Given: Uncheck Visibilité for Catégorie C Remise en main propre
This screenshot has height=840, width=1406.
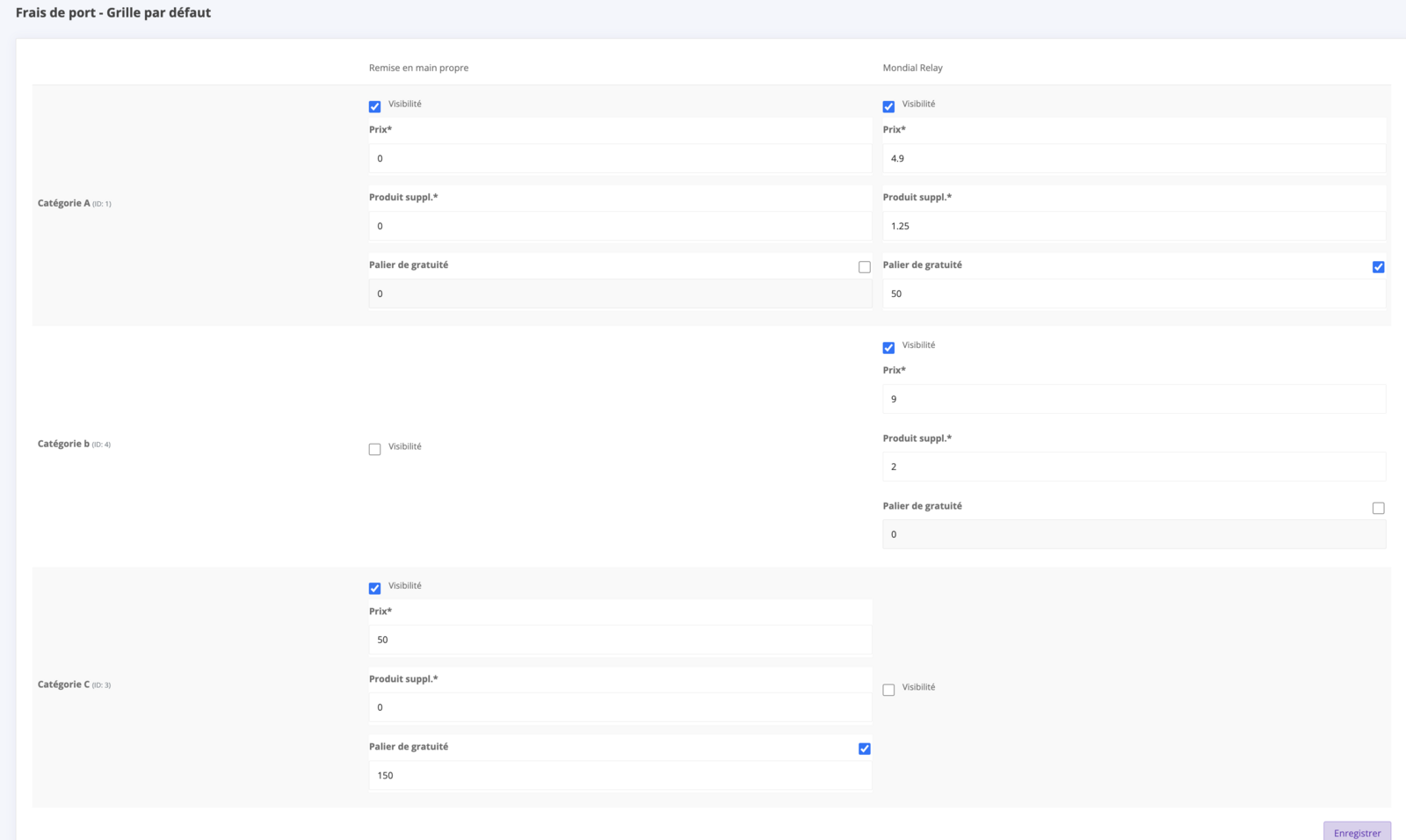Looking at the screenshot, I should click(x=375, y=588).
